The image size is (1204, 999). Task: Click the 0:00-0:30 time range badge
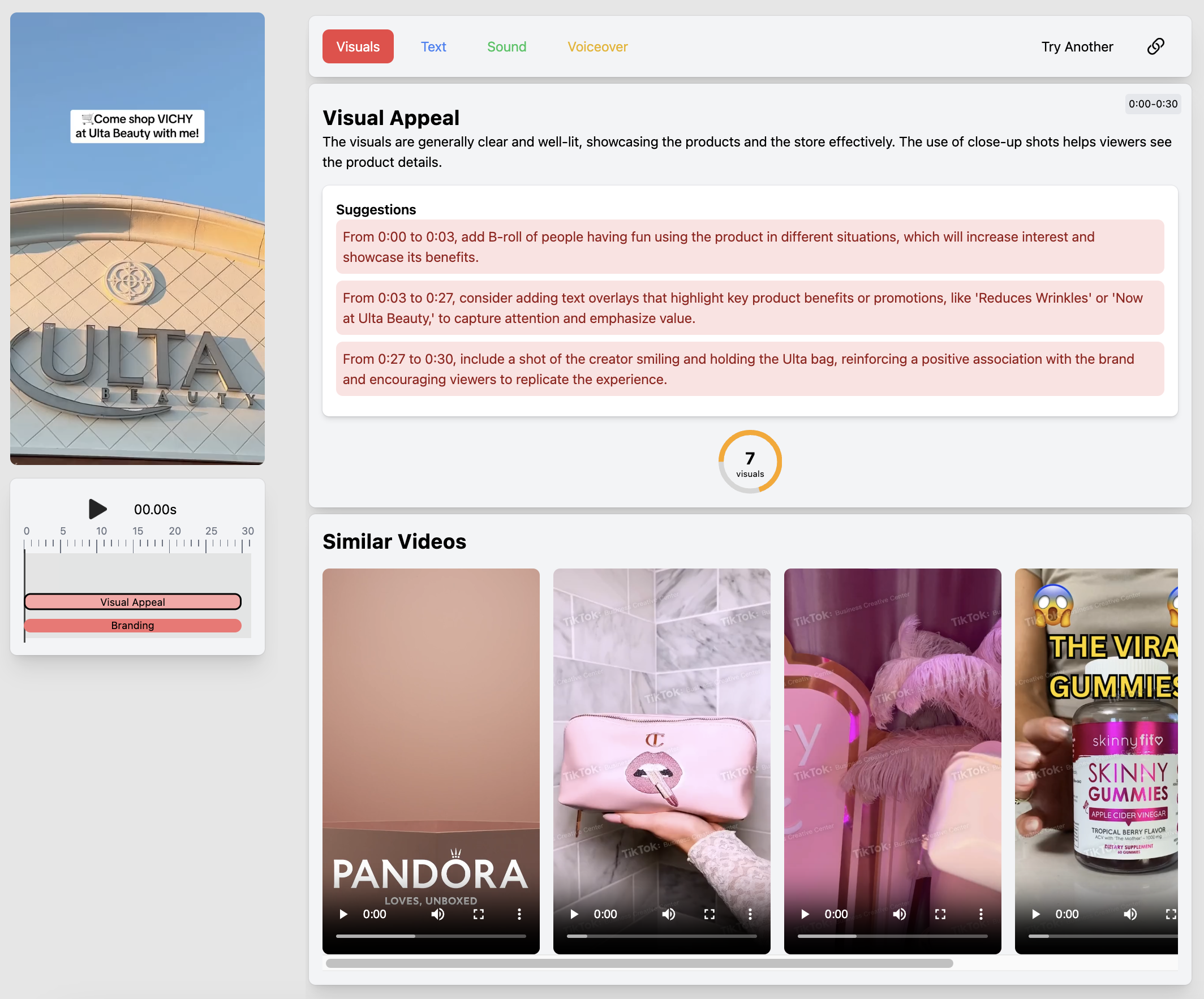coord(1154,104)
